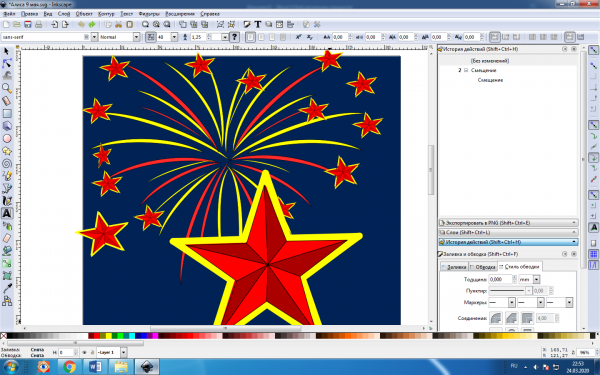600x375 pixels.
Task: Select the Star and polygon tool
Action: point(7,151)
